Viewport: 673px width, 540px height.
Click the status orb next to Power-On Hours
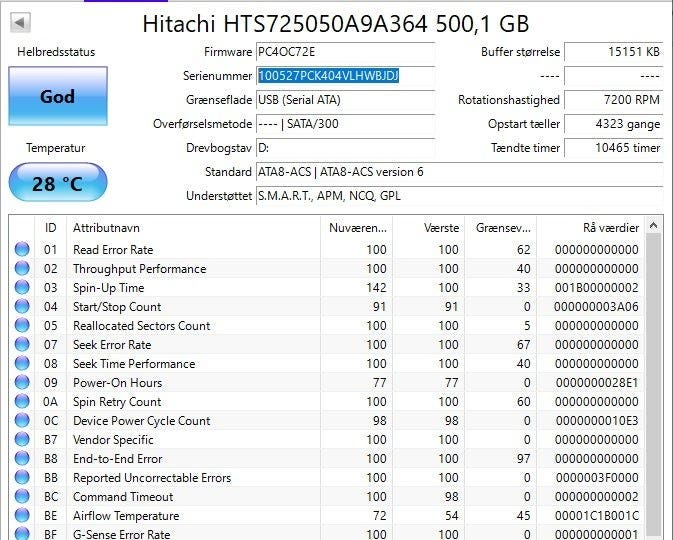coord(22,383)
